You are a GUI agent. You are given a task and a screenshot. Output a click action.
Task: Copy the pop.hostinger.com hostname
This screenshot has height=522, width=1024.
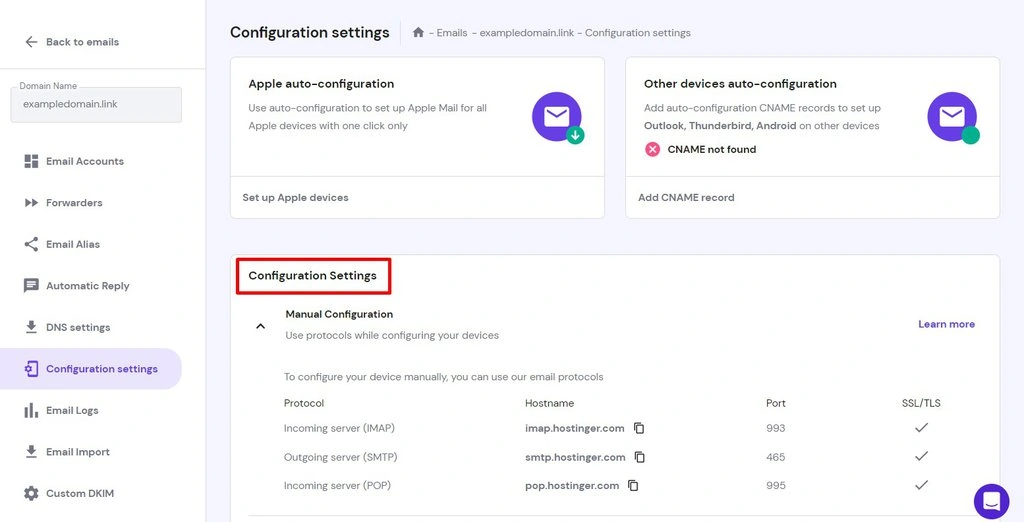click(633, 486)
